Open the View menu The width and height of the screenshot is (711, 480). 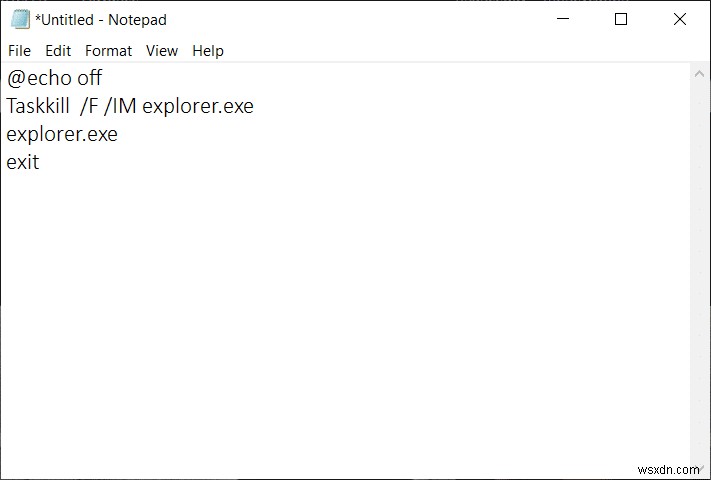coord(162,51)
